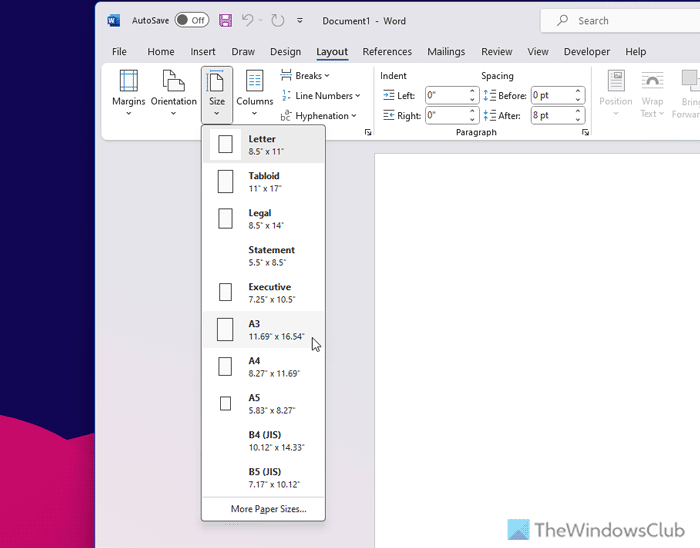700x548 pixels.
Task: Select Letter 8.5" x 11" paper size
Action: pos(263,145)
